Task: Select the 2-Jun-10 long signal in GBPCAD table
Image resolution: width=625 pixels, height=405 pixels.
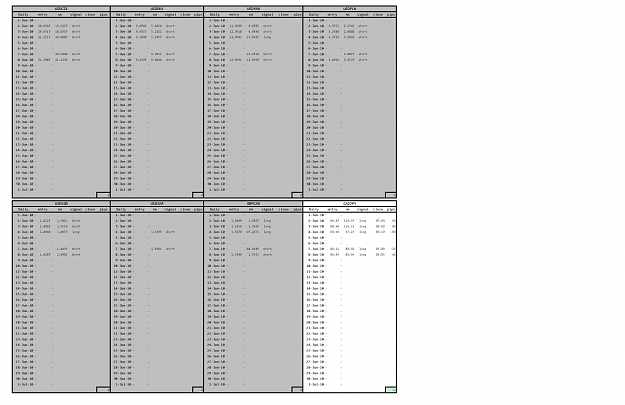Action: coord(267,220)
